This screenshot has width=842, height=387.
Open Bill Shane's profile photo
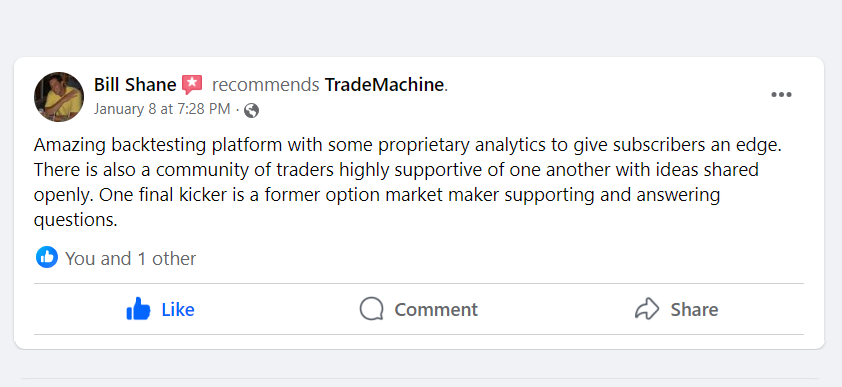59,97
